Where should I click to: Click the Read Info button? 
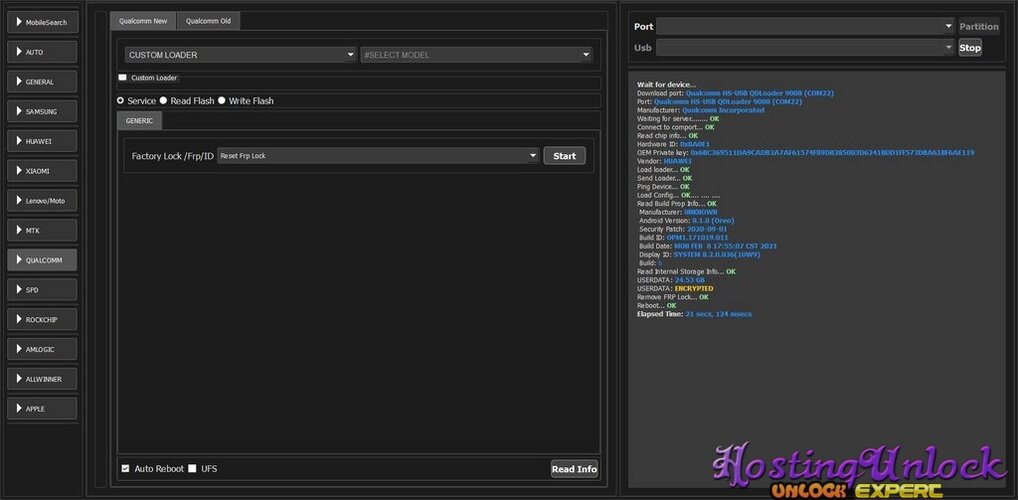(574, 469)
